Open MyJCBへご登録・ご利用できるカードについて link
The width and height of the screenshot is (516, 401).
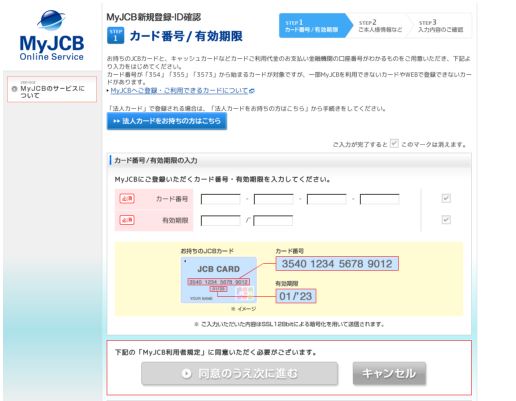179,91
